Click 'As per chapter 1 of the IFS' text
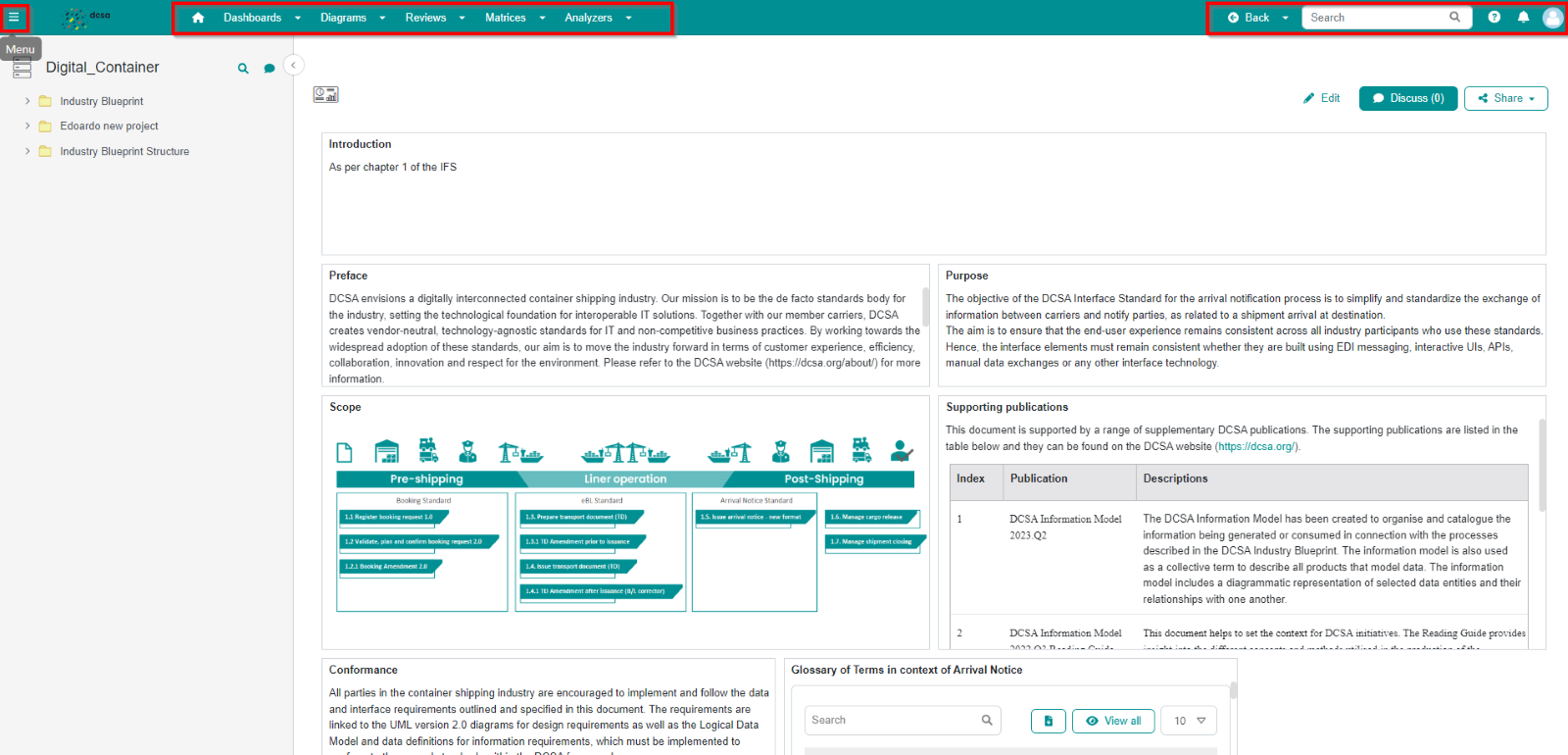The width and height of the screenshot is (1568, 755). pyautogui.click(x=392, y=168)
